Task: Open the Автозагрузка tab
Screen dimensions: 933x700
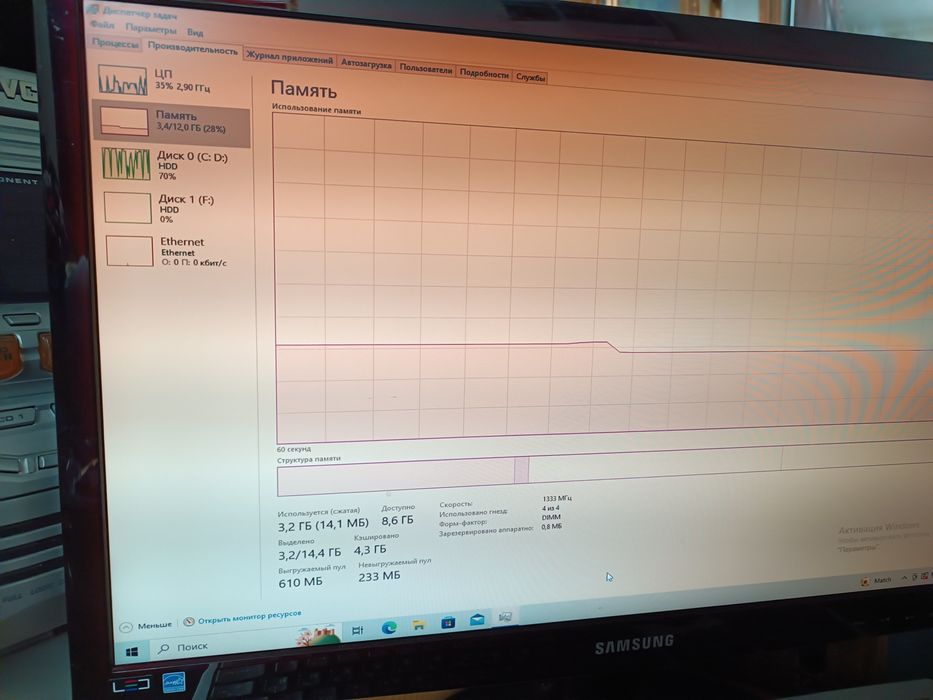Action: (x=366, y=64)
